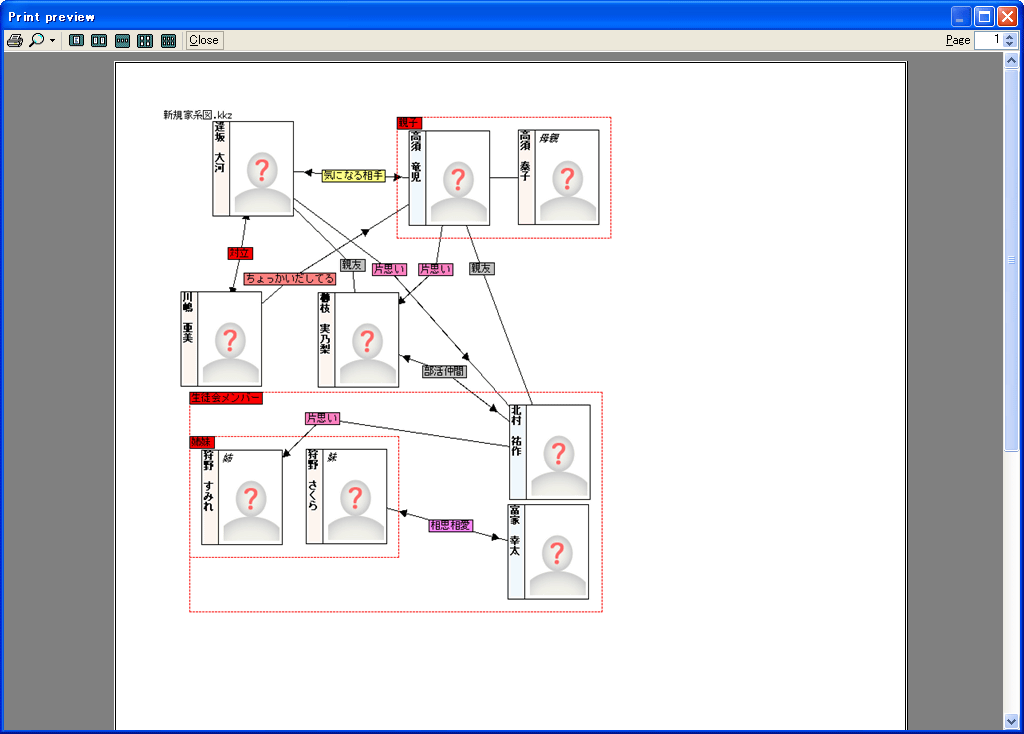The height and width of the screenshot is (734, 1024).
Task: Click the Print icon in toolbar
Action: point(15,40)
